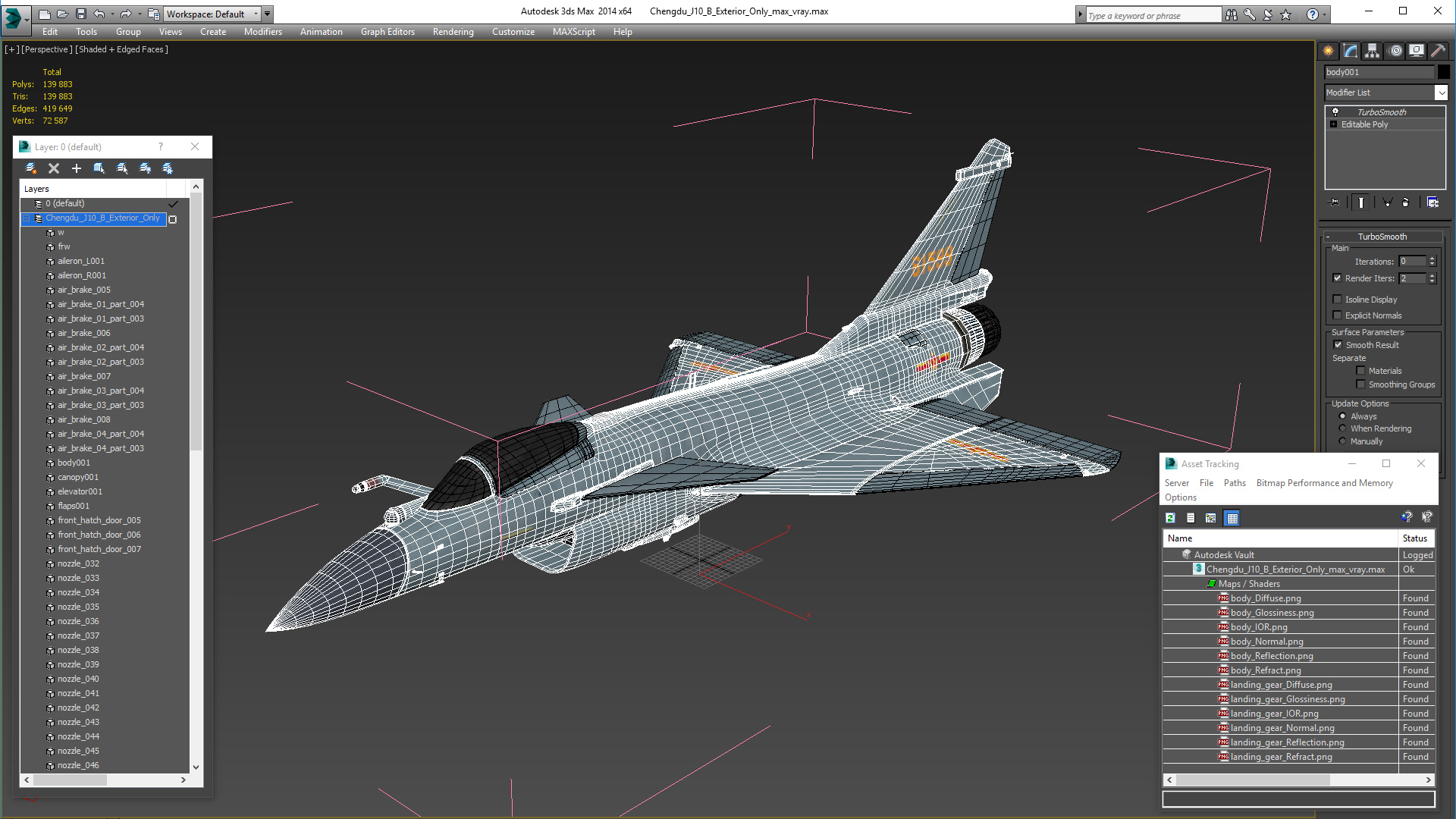
Task: Click Shaded + Edged Faces viewport label
Action: [x=121, y=49]
